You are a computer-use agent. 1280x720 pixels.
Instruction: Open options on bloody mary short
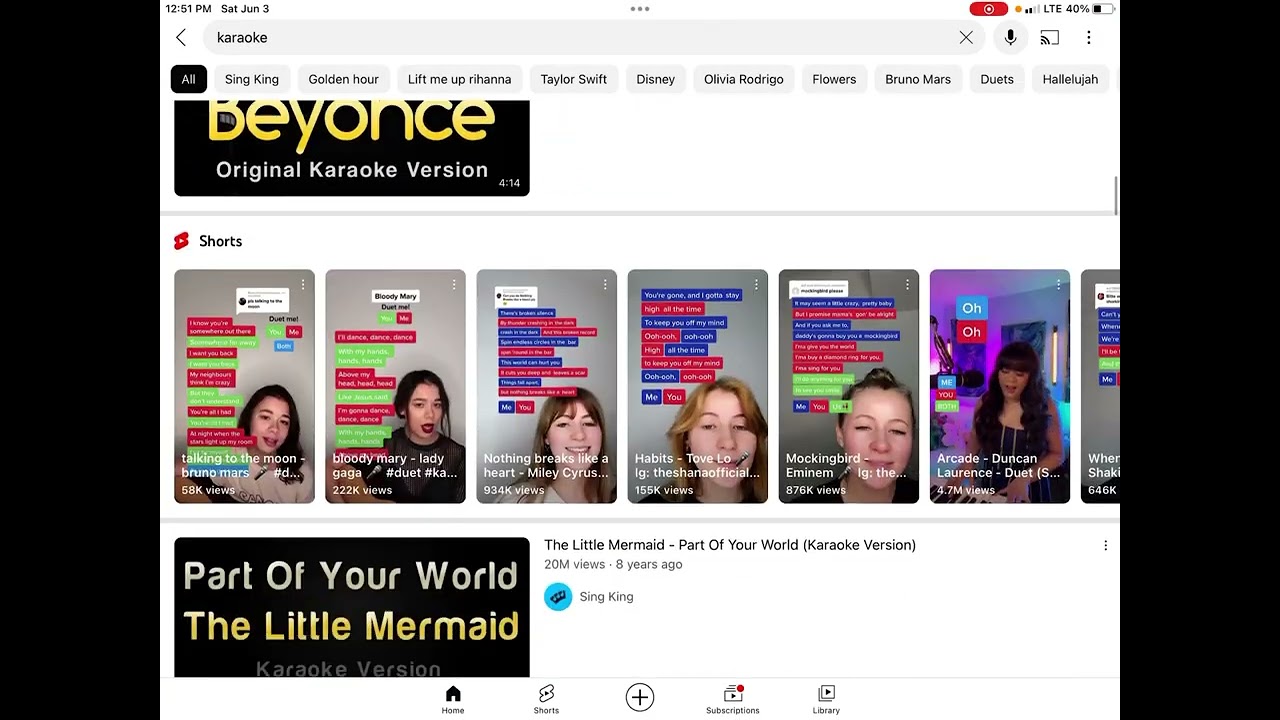click(x=454, y=285)
